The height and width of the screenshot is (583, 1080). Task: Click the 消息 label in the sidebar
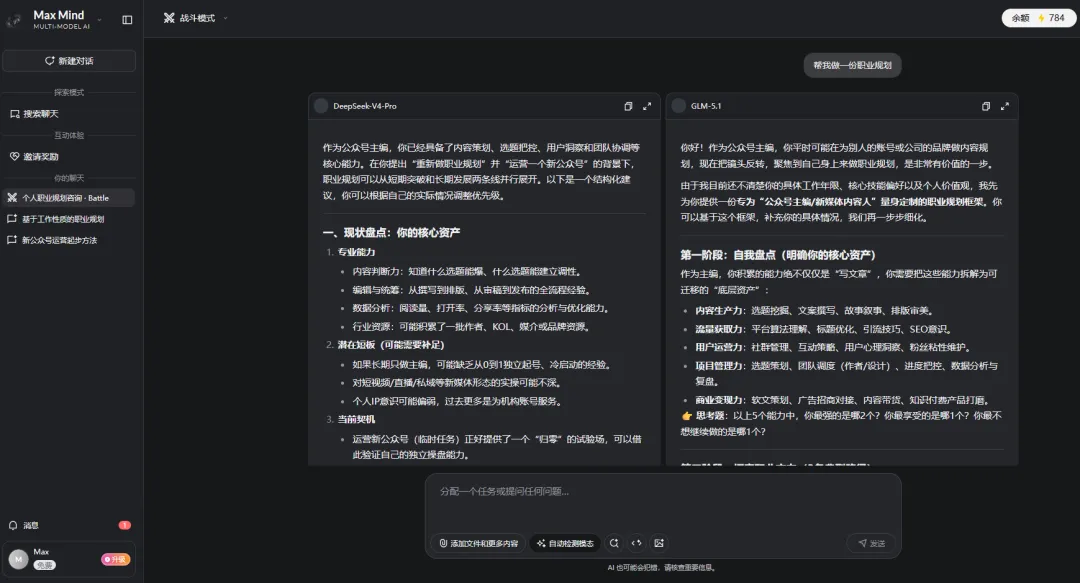31,526
